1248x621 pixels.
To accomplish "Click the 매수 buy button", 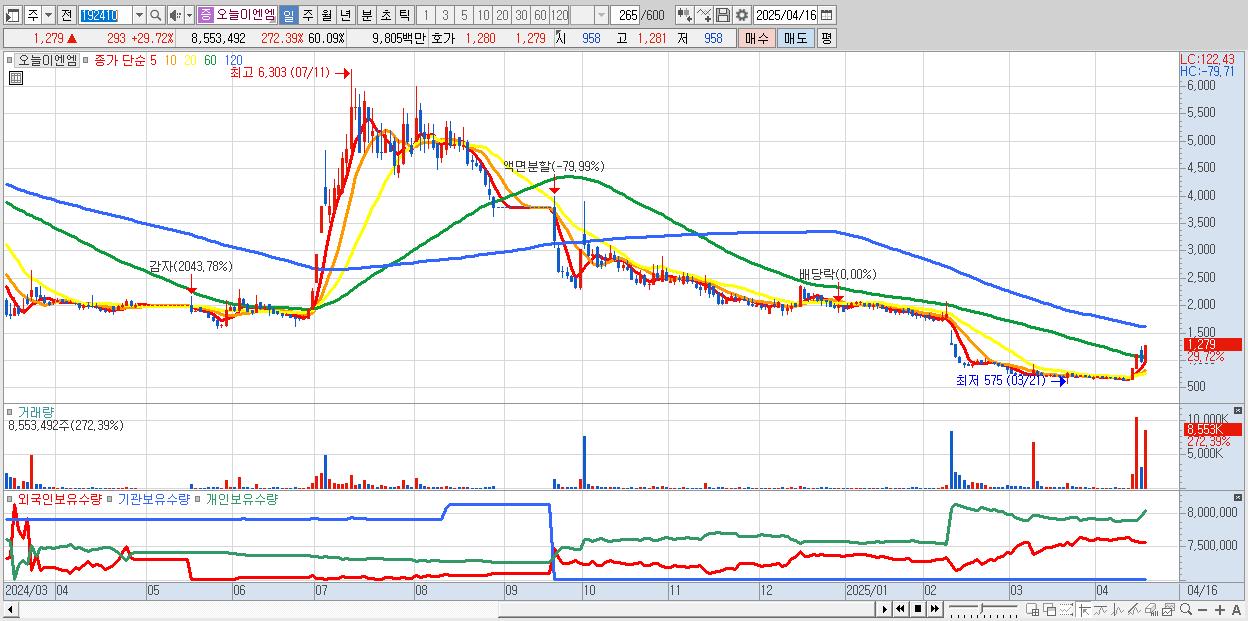I will coord(756,38).
